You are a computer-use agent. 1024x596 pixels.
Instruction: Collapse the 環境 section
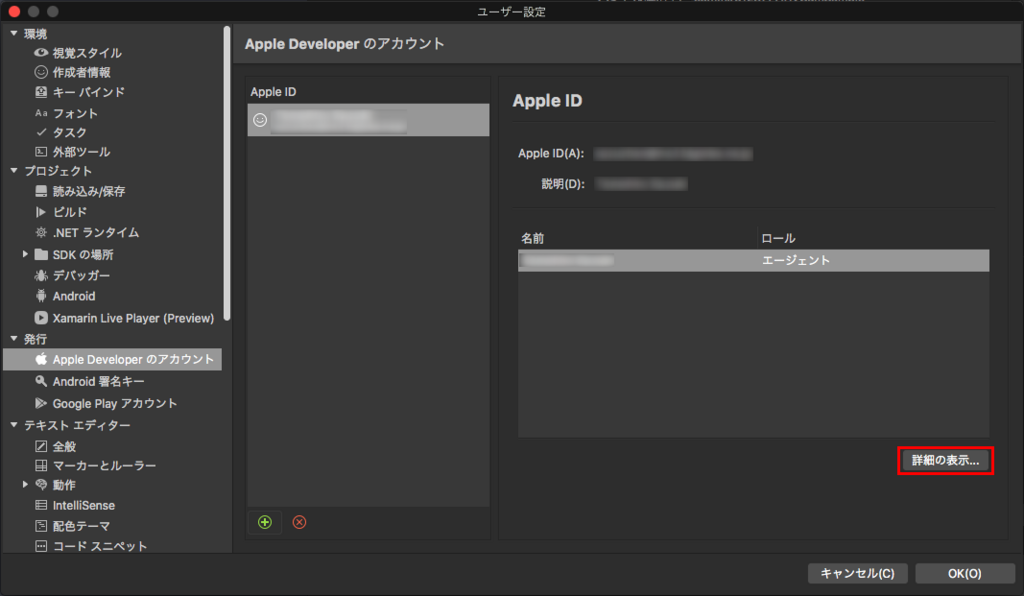[14, 33]
